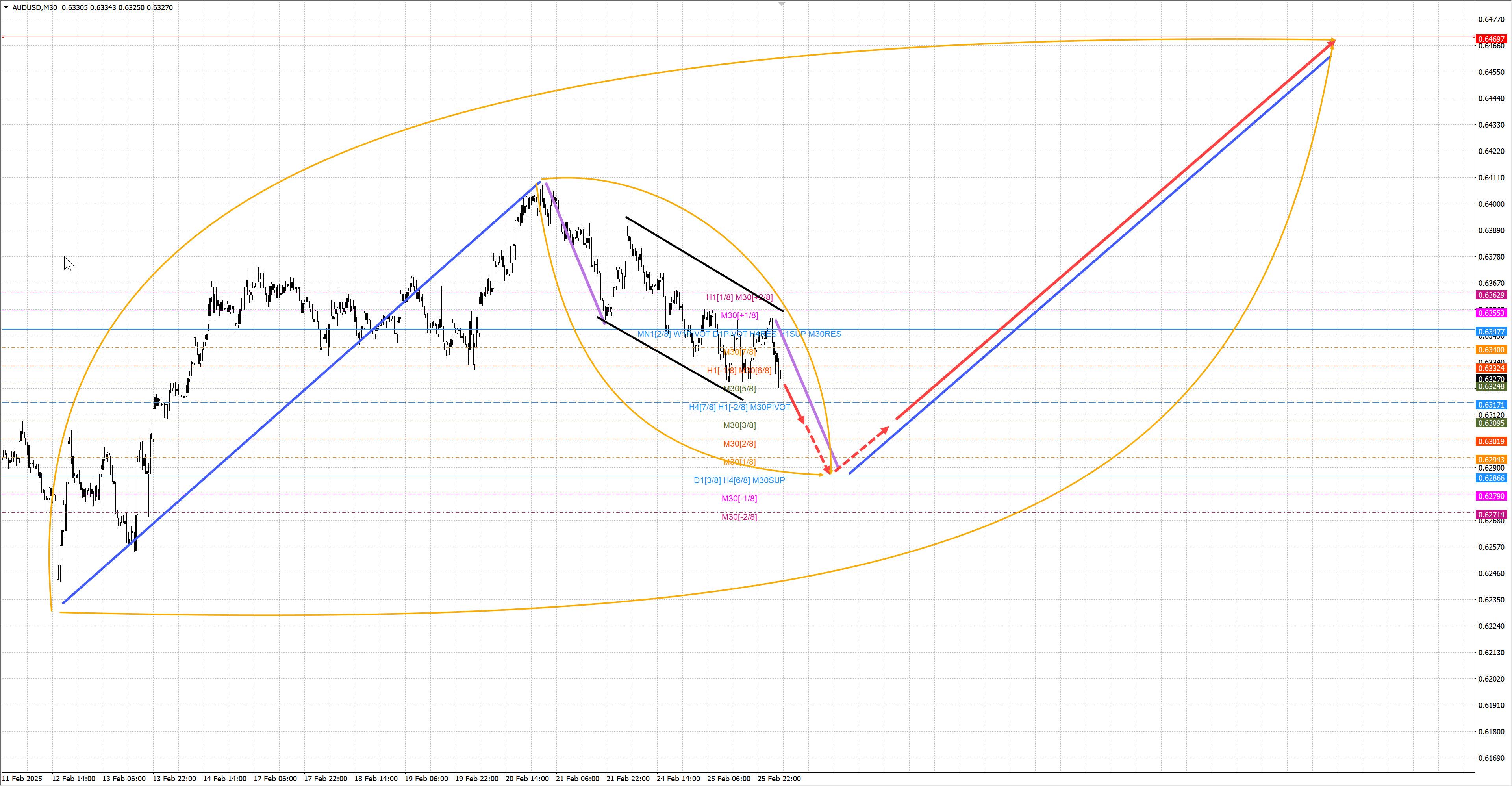Click the AUDUSD,M30 chart title text
The height and width of the screenshot is (786, 1512).
click(35, 7)
